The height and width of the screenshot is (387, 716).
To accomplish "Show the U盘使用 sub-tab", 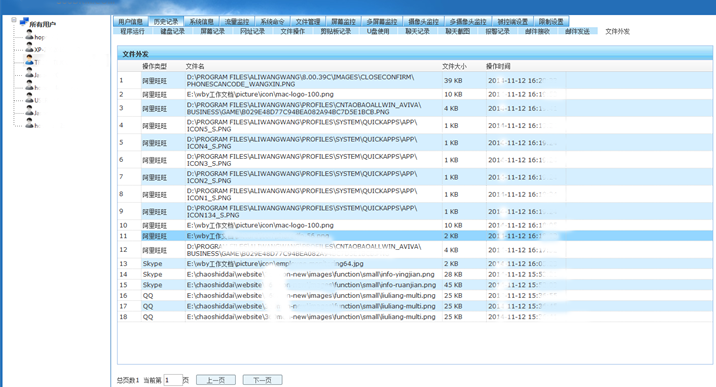I will (378, 31).
